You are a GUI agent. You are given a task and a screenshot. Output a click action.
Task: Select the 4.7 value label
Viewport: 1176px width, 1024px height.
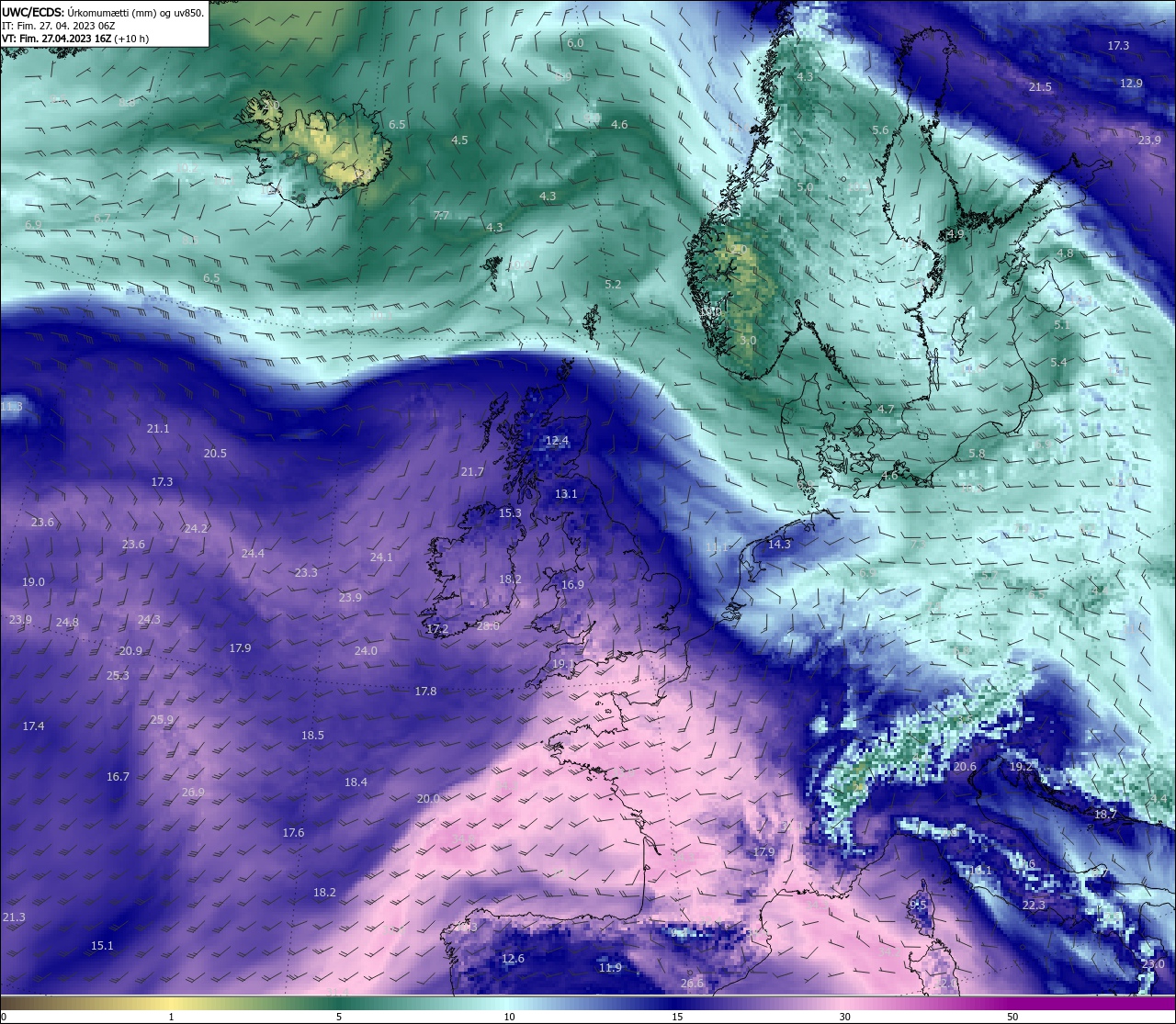(x=886, y=409)
